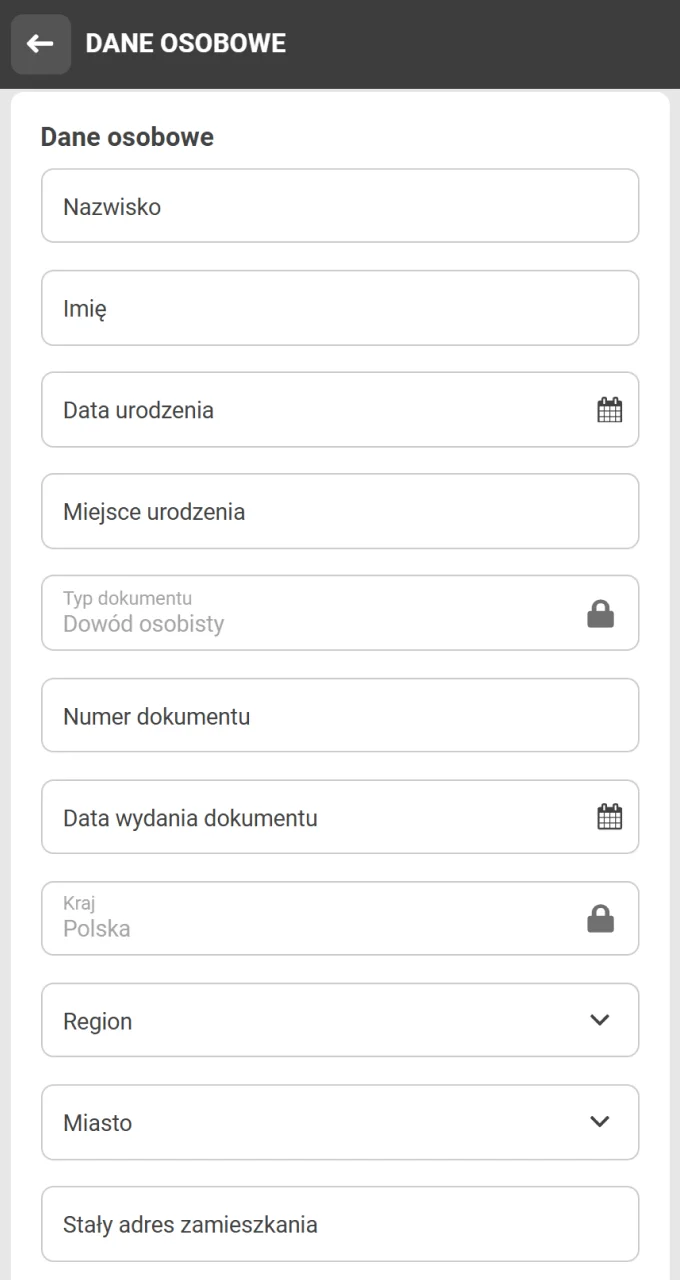Click the chevron on the Region selector
The height and width of the screenshot is (1280, 680).
[599, 1020]
